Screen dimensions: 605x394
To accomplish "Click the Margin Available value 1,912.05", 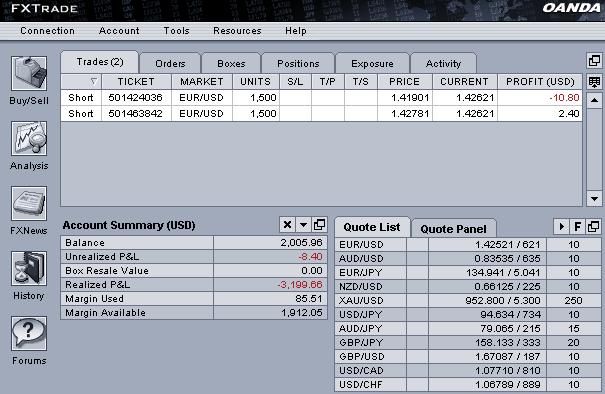I will 302,313.
